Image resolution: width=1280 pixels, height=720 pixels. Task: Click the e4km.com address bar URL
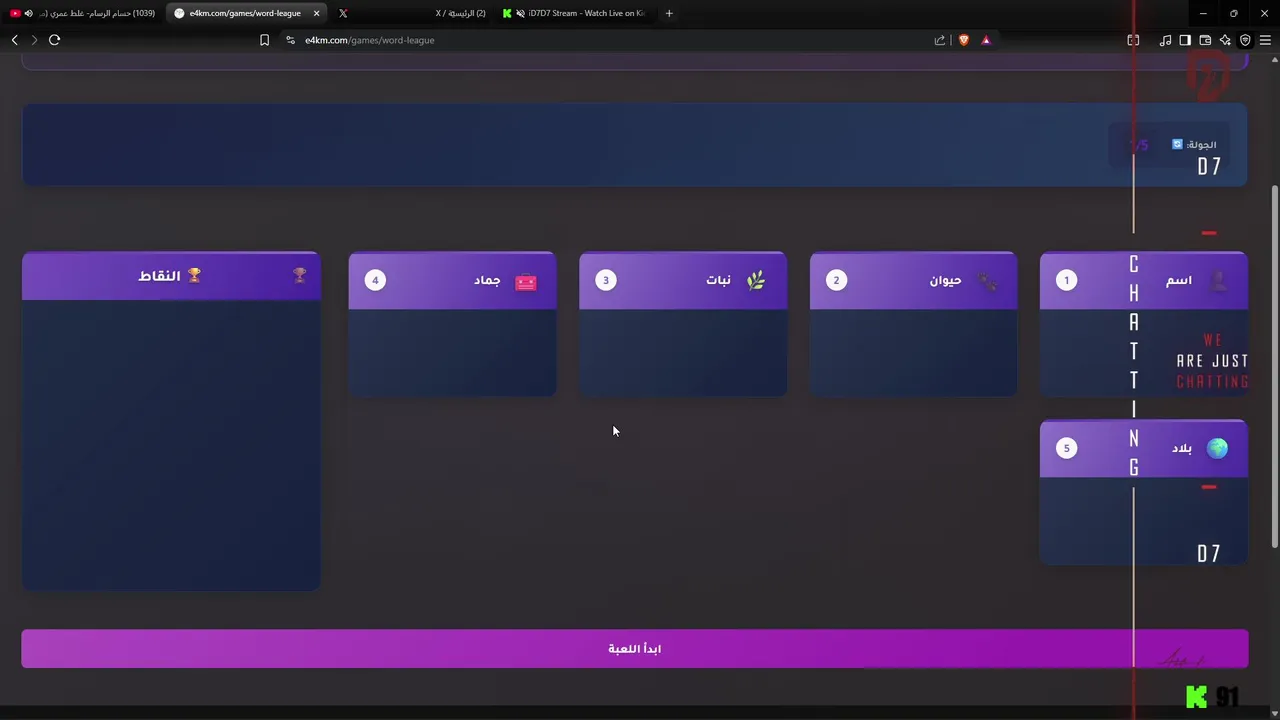370,40
